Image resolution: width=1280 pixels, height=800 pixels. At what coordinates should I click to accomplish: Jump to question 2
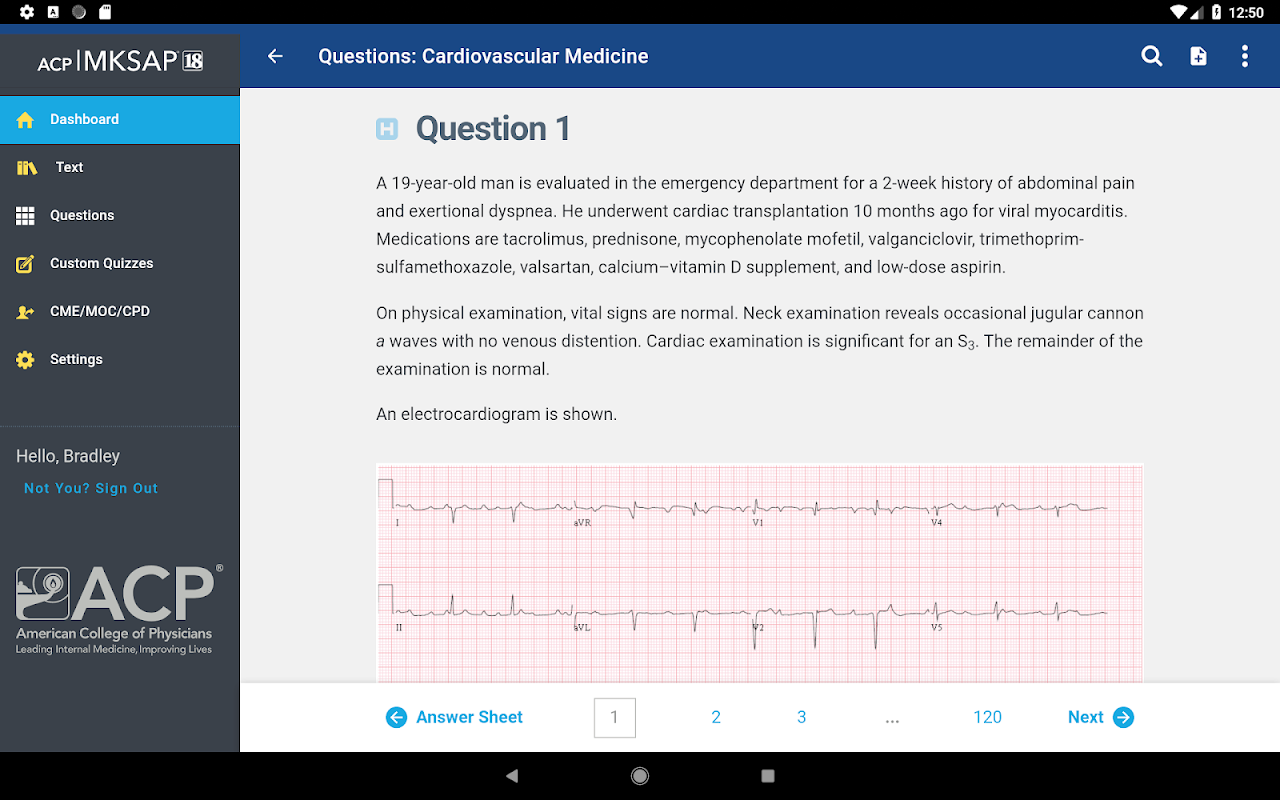click(x=716, y=717)
